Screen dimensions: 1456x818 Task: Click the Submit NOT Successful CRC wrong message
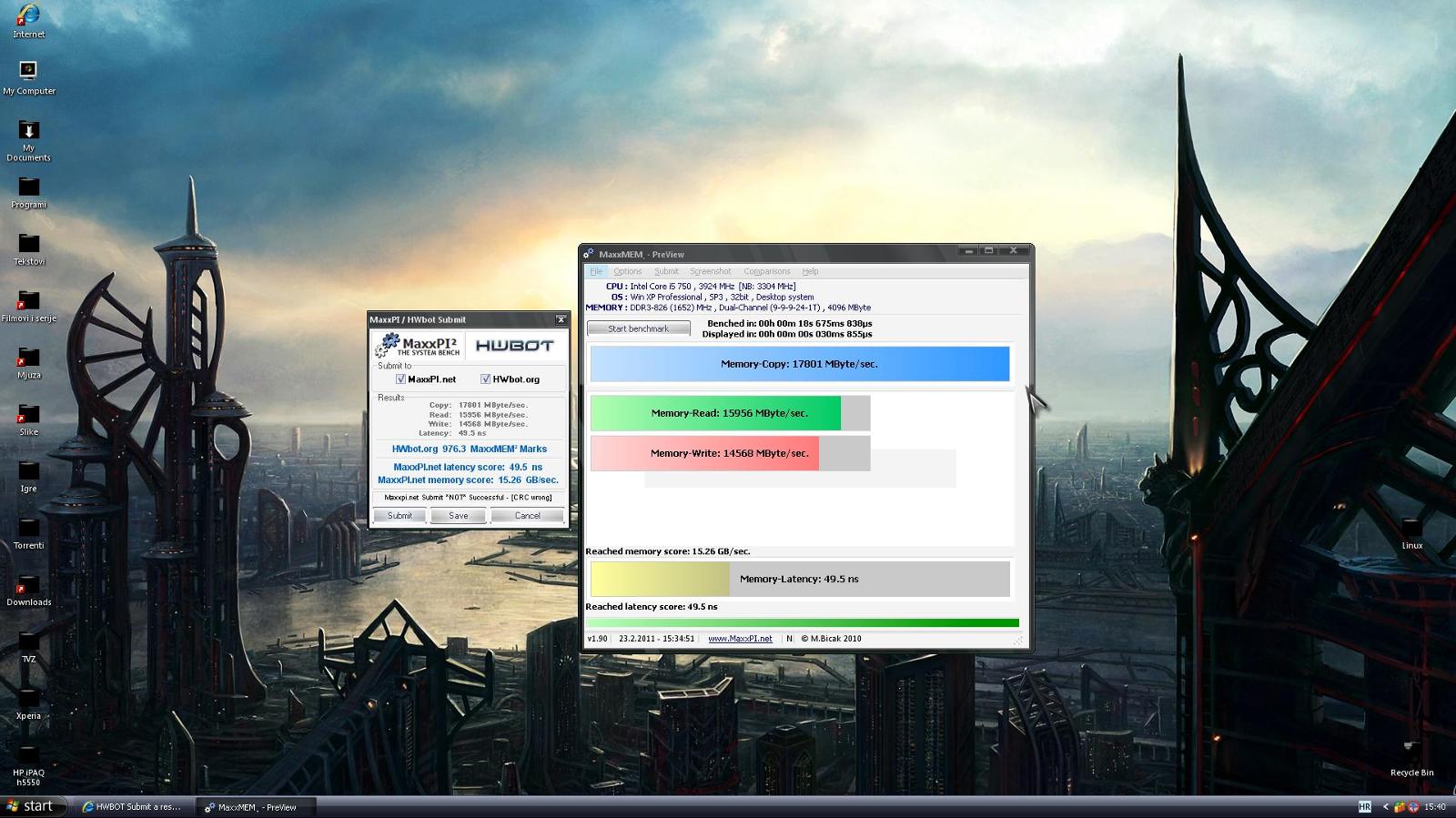pos(468,498)
